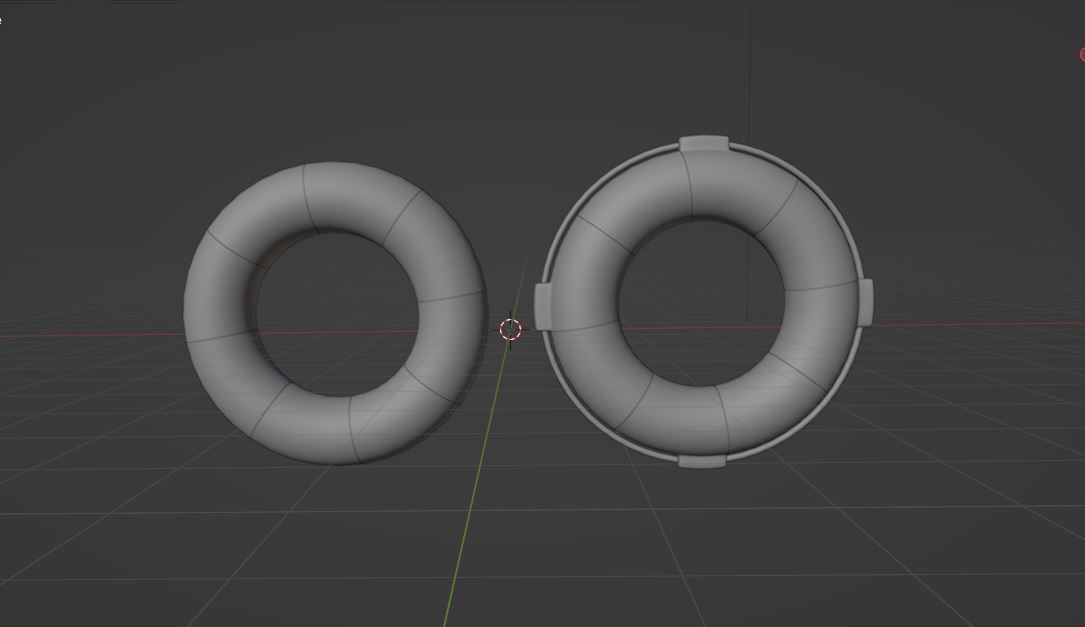Select the bottom bracket on the life buoy
Image resolution: width=1085 pixels, height=627 pixels.
pos(702,461)
